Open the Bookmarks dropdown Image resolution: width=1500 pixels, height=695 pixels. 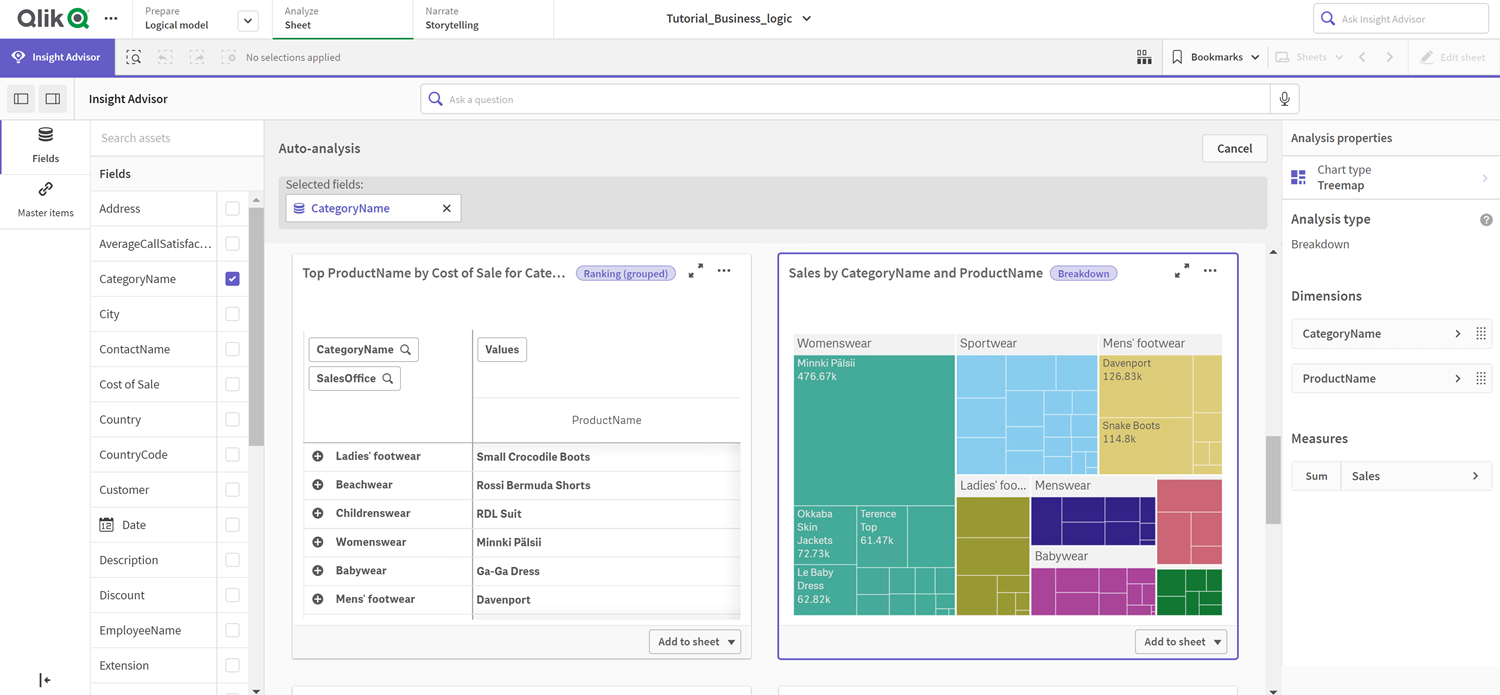pos(1215,57)
